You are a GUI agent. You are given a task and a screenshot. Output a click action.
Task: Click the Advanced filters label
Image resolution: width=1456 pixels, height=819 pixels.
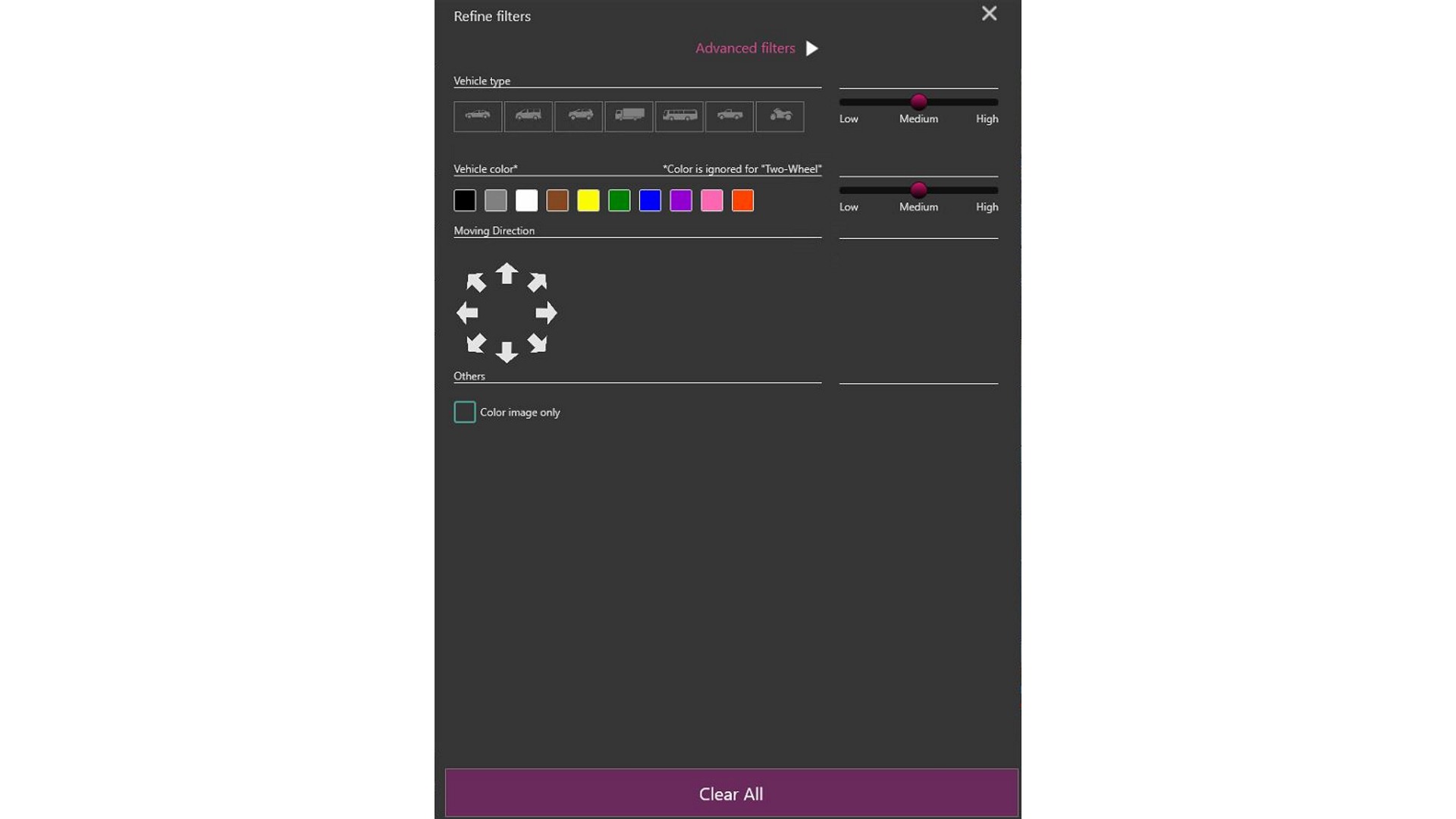[746, 48]
